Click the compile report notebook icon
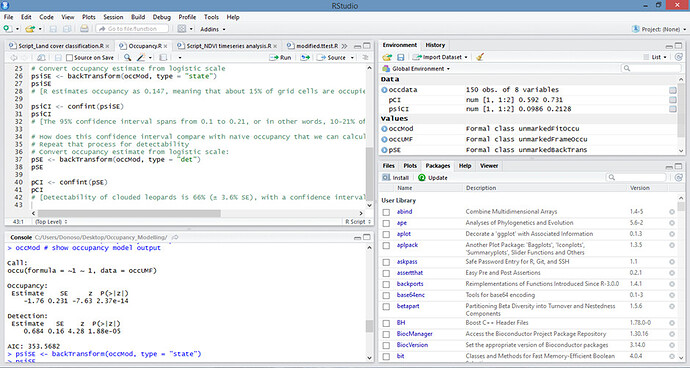Image resolution: width=690 pixels, height=368 pixels. (x=163, y=57)
